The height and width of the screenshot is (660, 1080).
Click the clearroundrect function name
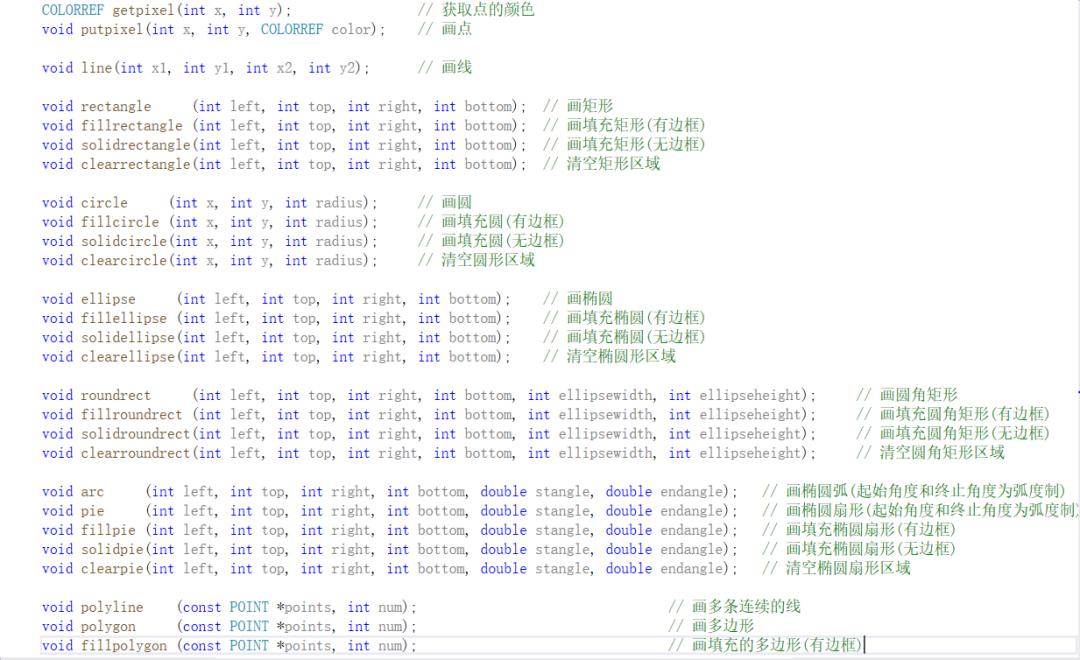136,454
